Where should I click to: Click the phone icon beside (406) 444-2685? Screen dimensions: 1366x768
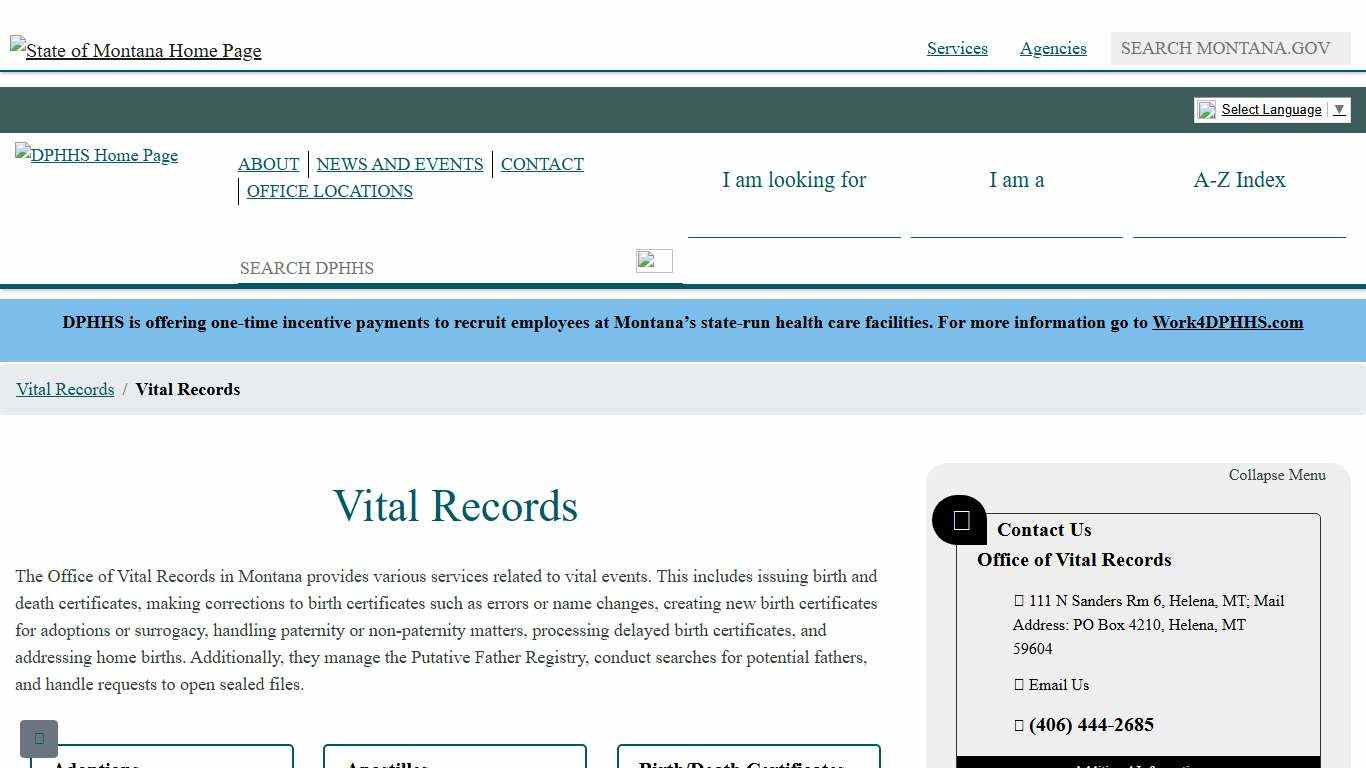1020,725
